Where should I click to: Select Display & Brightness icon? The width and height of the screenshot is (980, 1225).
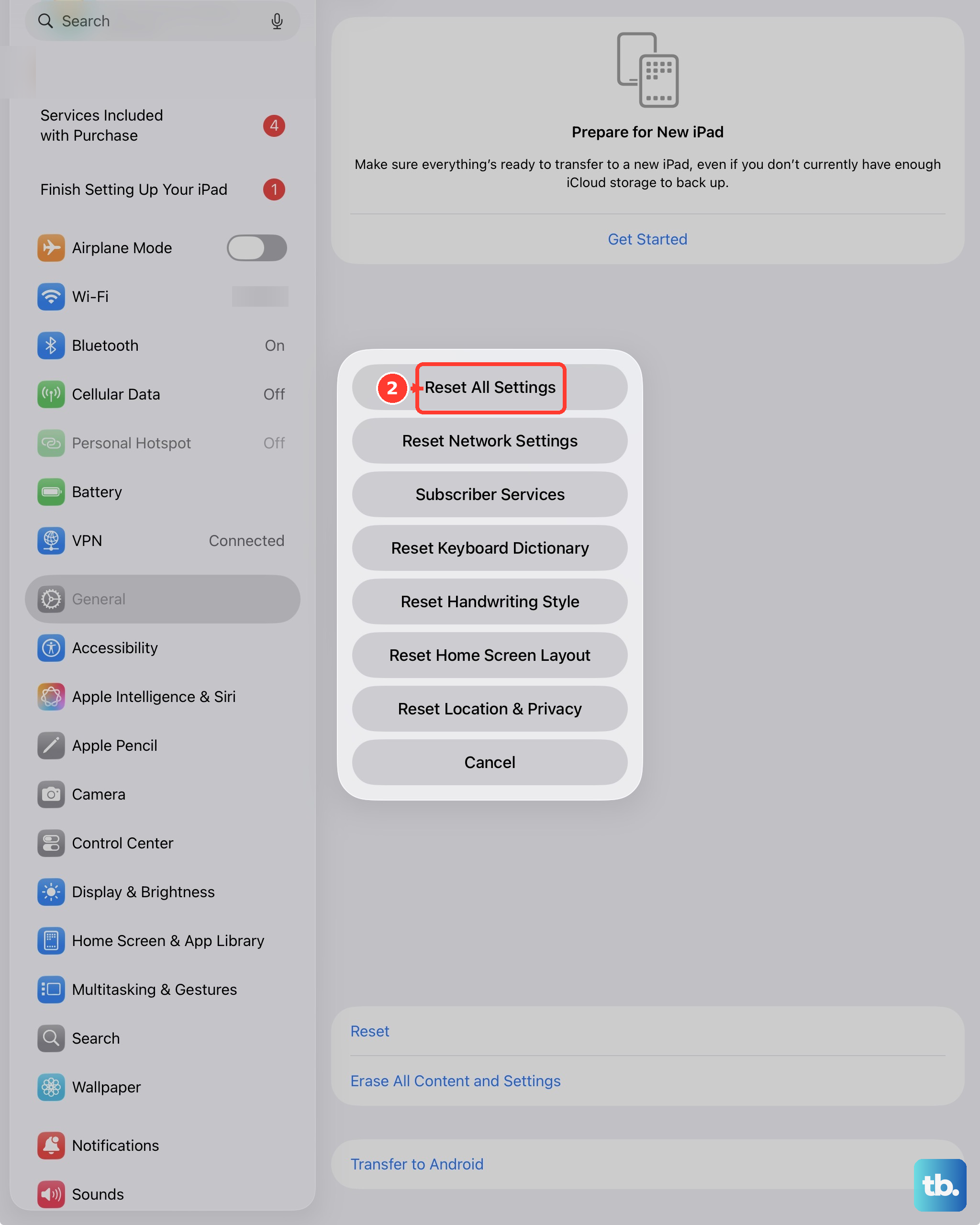tap(51, 892)
